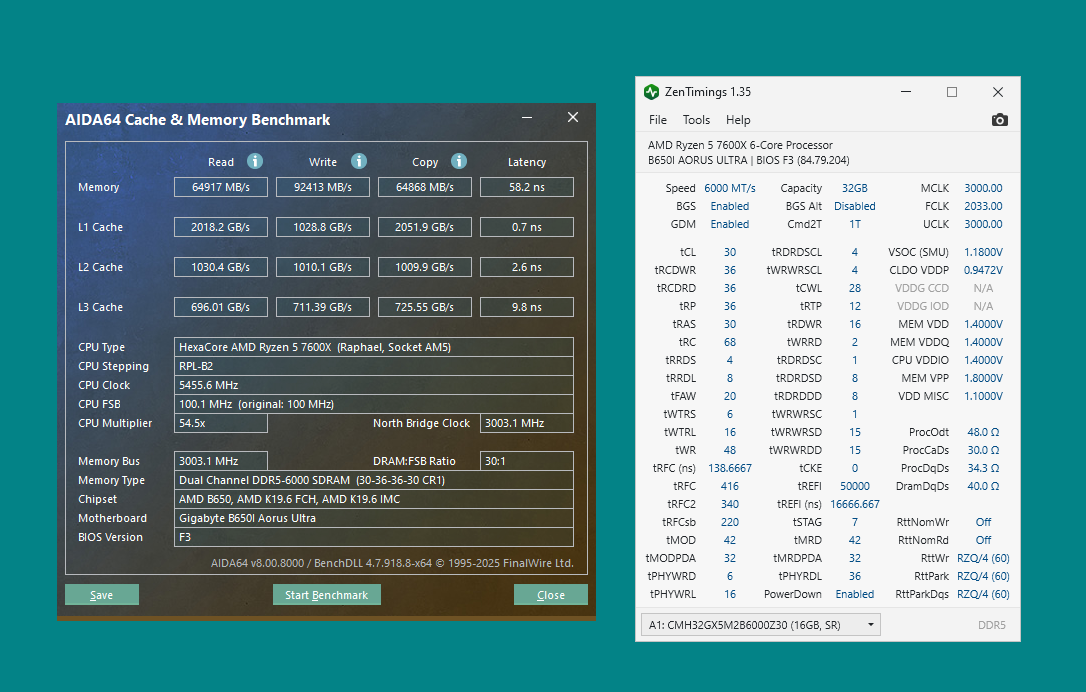Open the Help menu
Viewport: 1086px width, 692px height.
point(738,120)
